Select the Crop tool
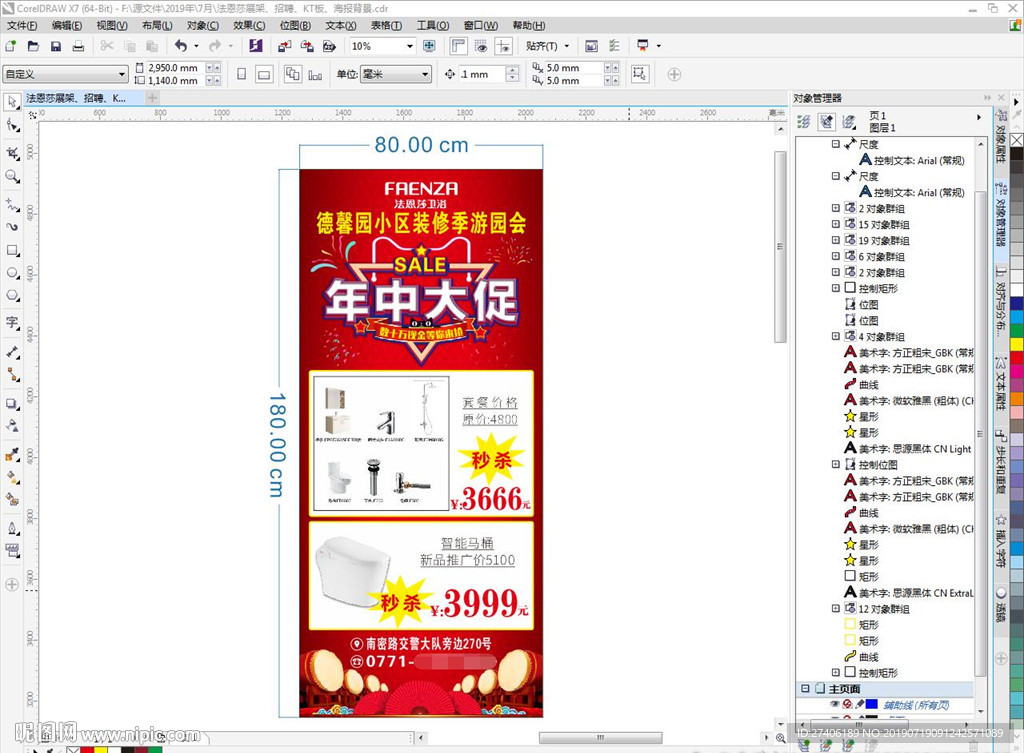The height and width of the screenshot is (753, 1024). [x=12, y=153]
